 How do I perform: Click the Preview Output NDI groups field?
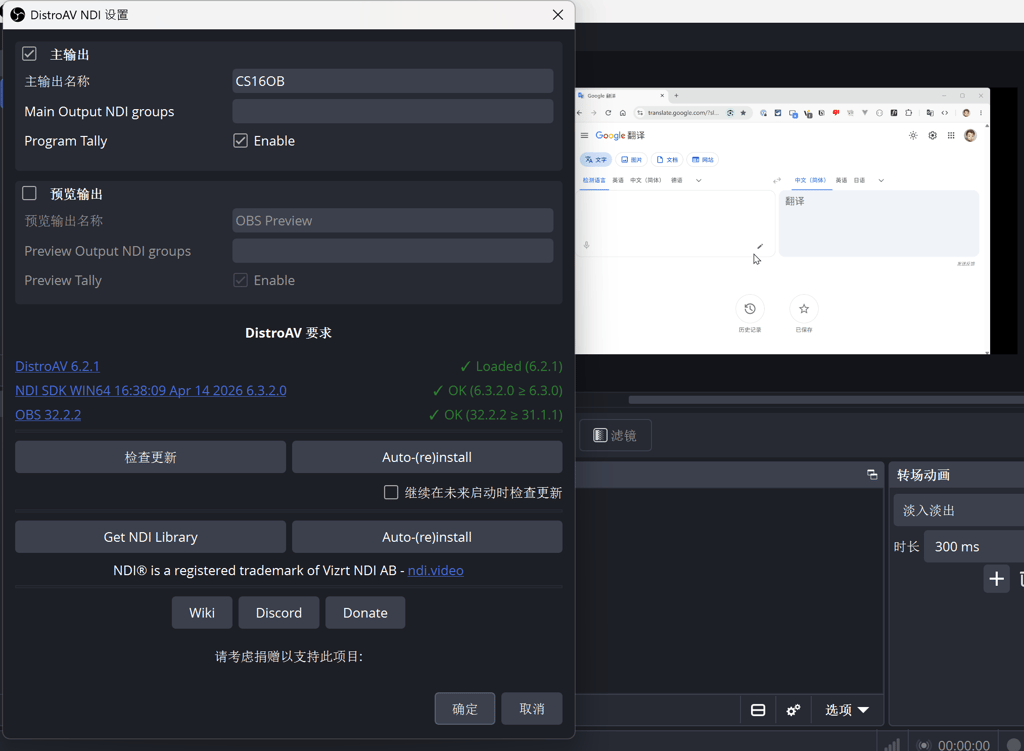tap(392, 251)
